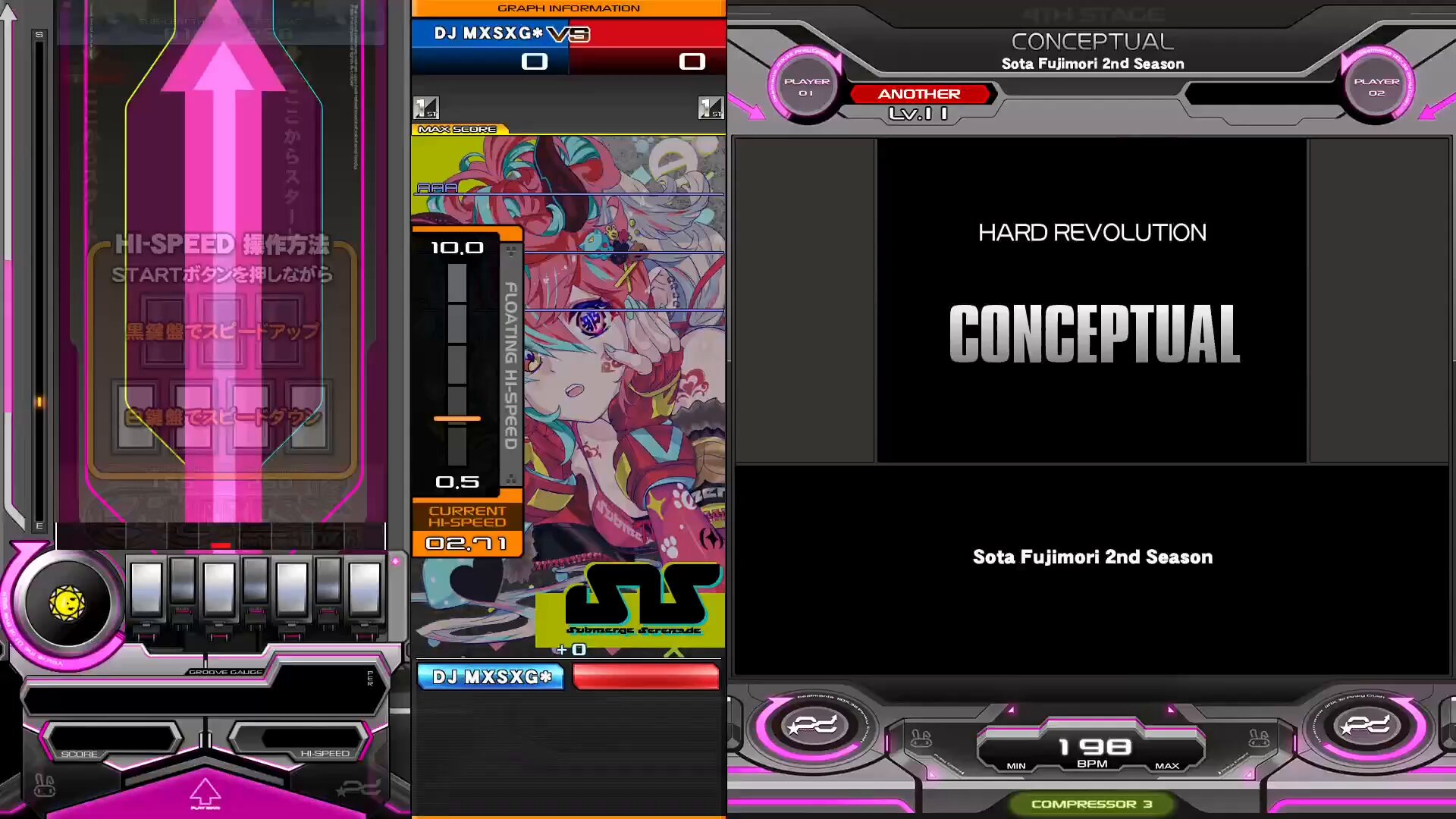Click the large CONCEPTUAL song title

tap(1094, 334)
